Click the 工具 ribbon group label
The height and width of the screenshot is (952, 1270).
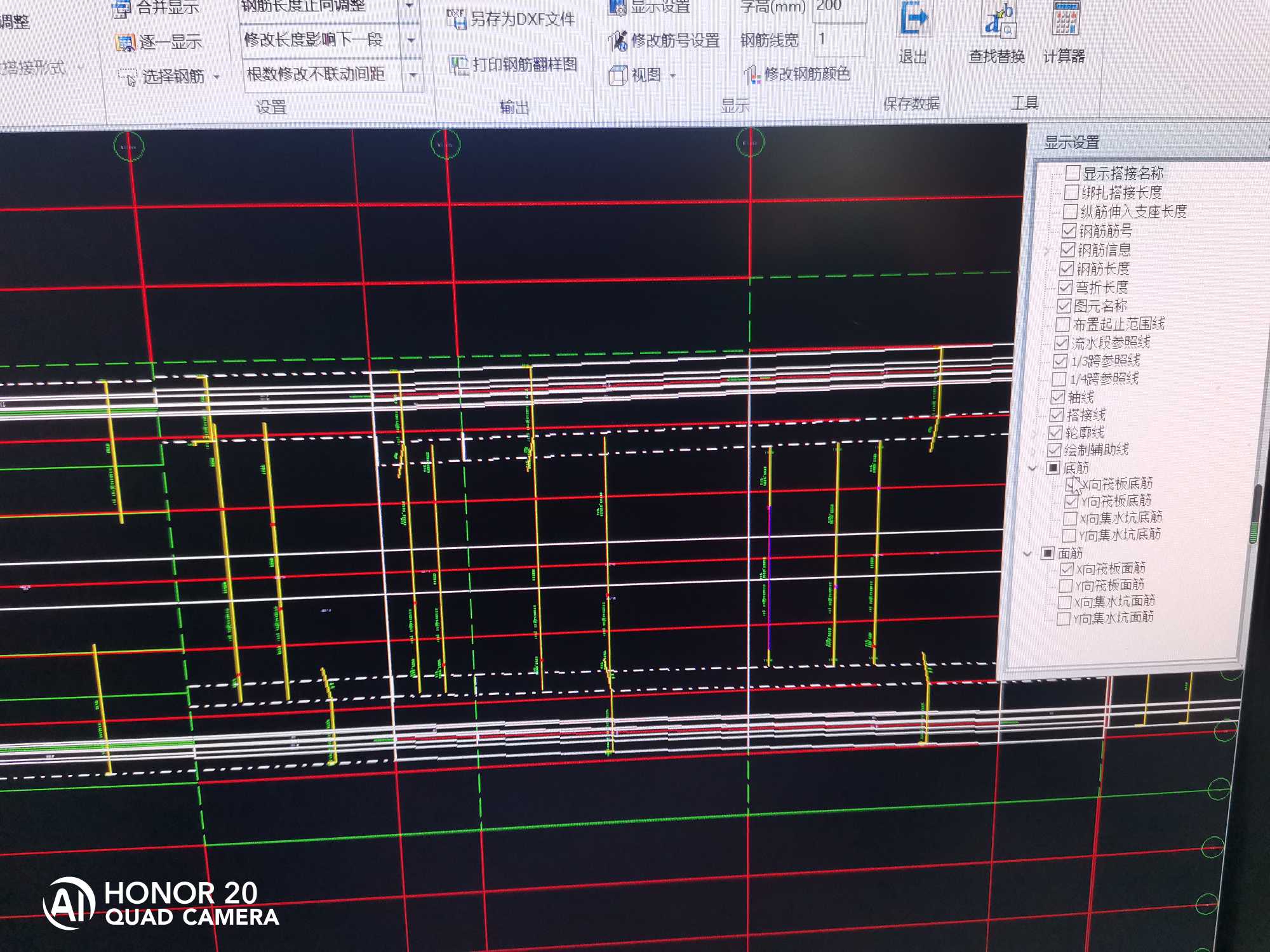pyautogui.click(x=1024, y=103)
